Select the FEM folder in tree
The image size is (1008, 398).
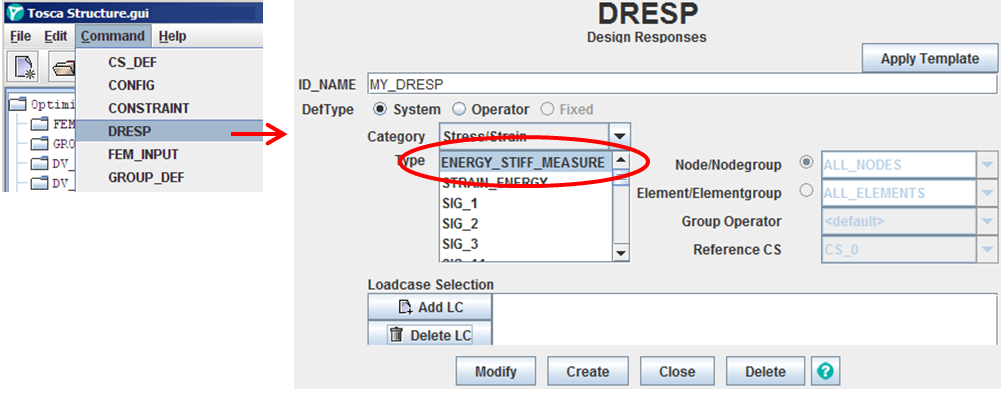[x=54, y=124]
